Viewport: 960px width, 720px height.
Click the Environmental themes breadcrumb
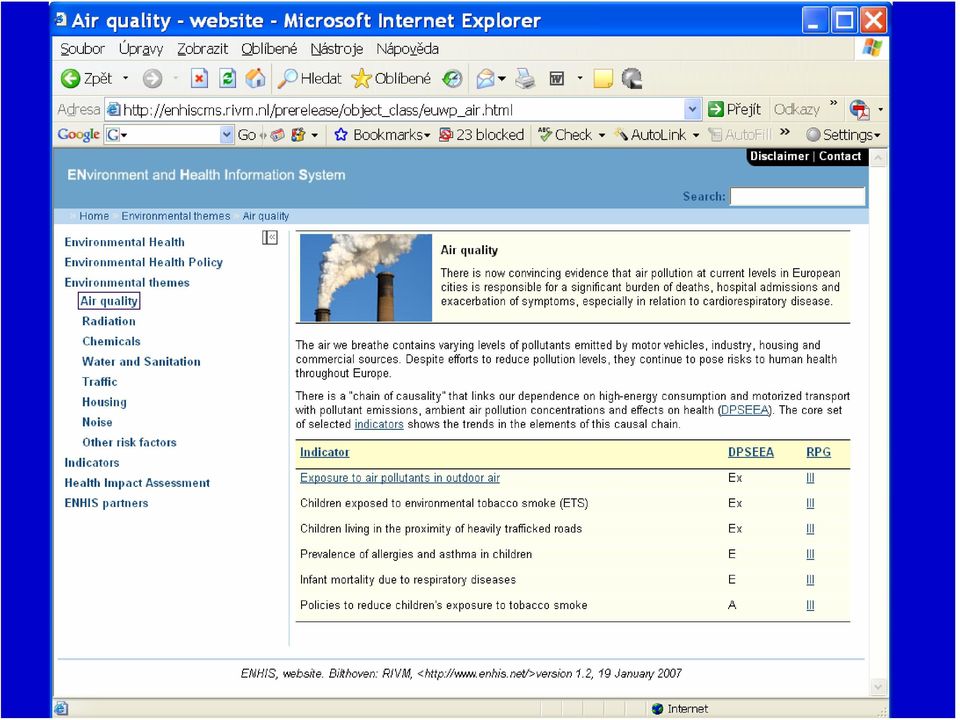[x=176, y=216]
